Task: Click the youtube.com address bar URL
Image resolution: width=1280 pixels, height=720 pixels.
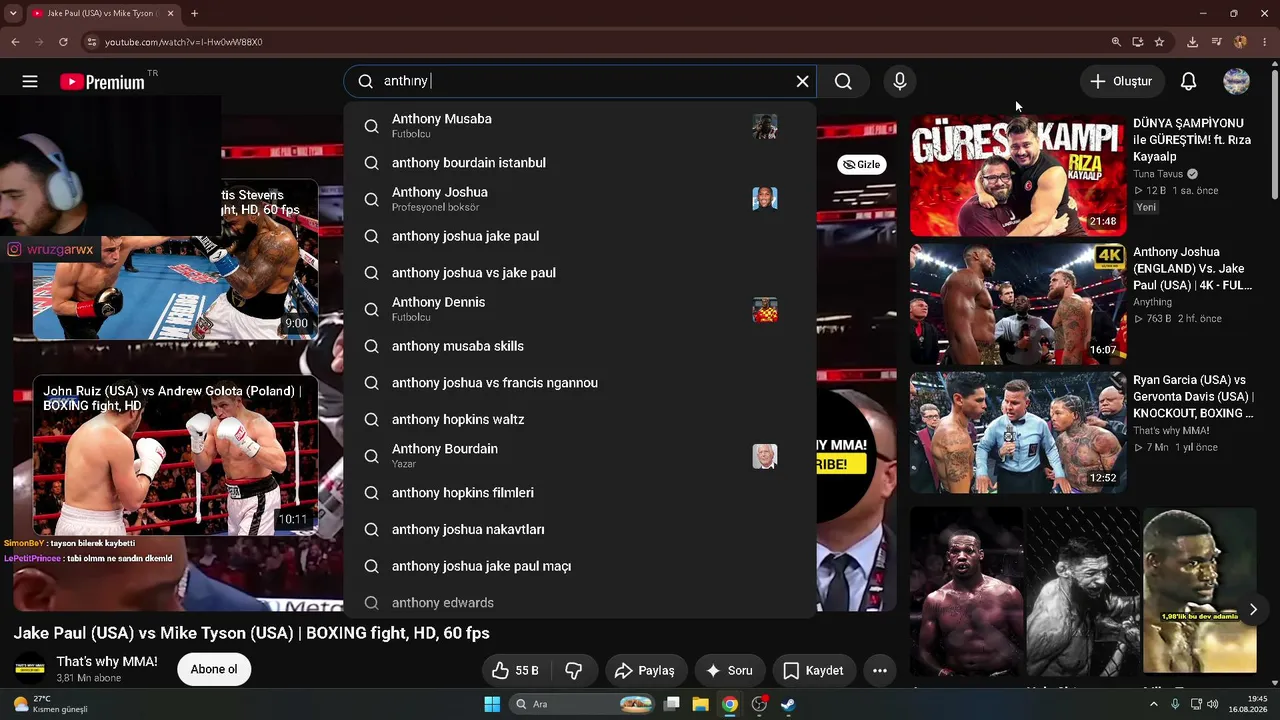Action: click(184, 42)
